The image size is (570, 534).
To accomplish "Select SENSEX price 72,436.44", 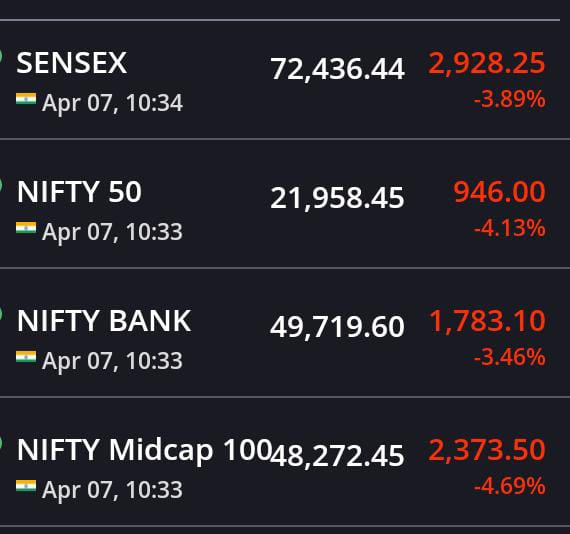I will (x=337, y=69).
